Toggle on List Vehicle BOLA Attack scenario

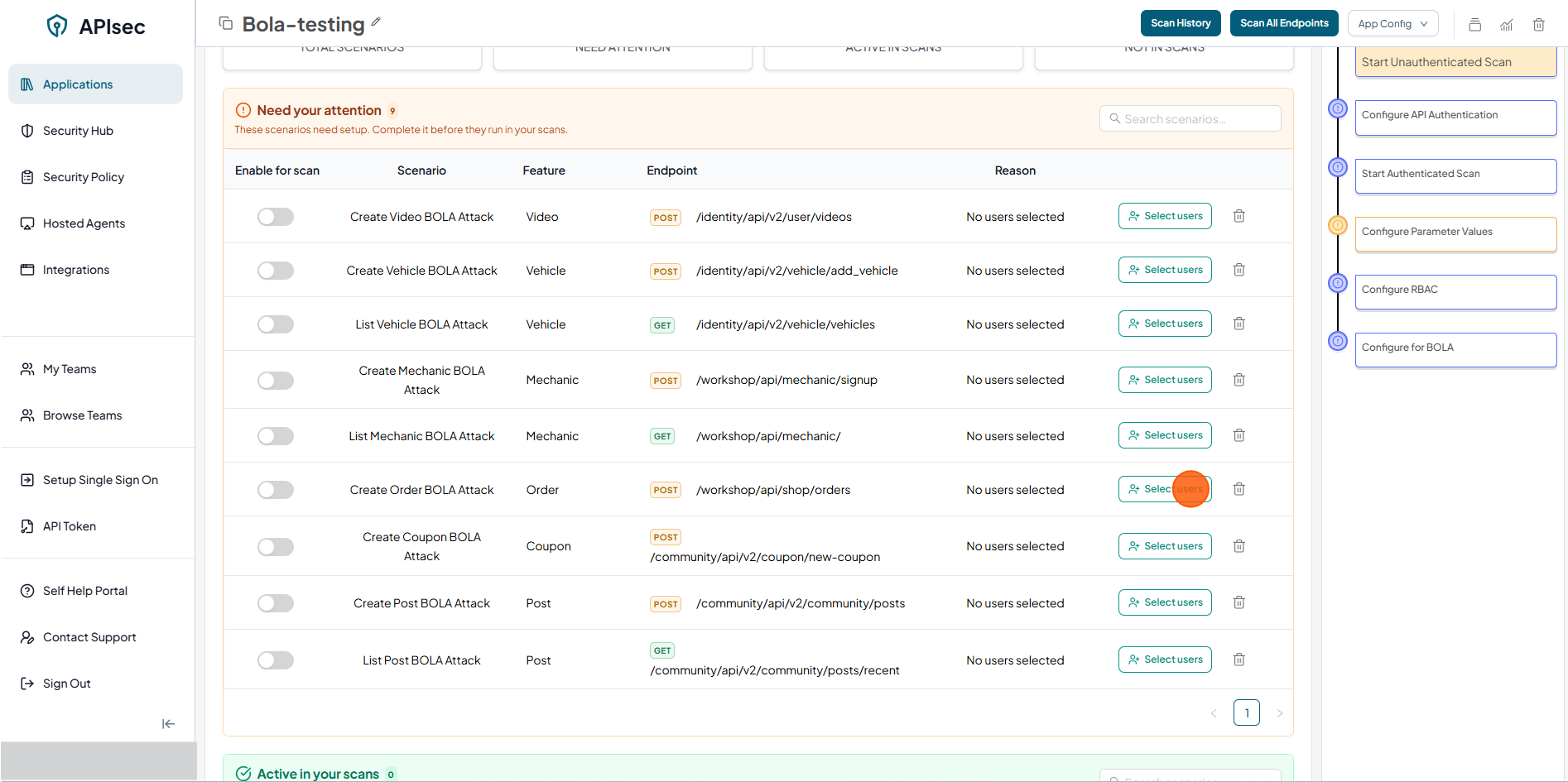[276, 324]
